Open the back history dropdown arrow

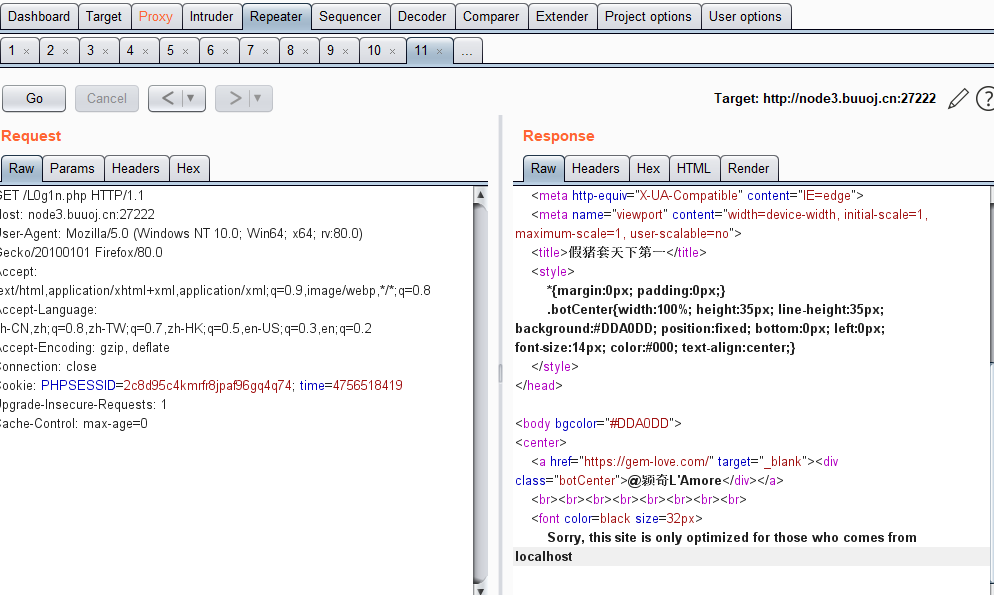(191, 98)
